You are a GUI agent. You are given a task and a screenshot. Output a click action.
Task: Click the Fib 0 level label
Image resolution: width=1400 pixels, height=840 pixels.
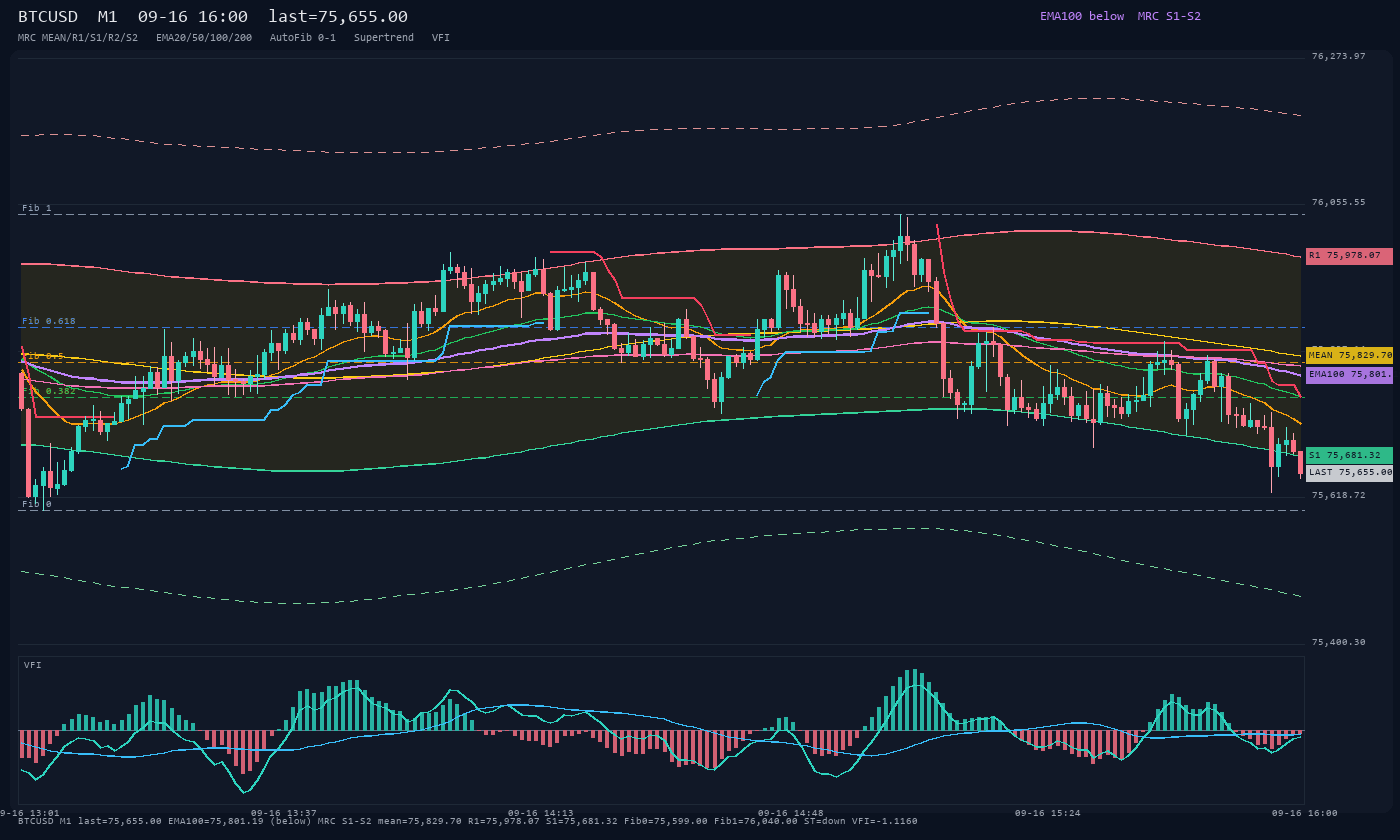(x=37, y=504)
